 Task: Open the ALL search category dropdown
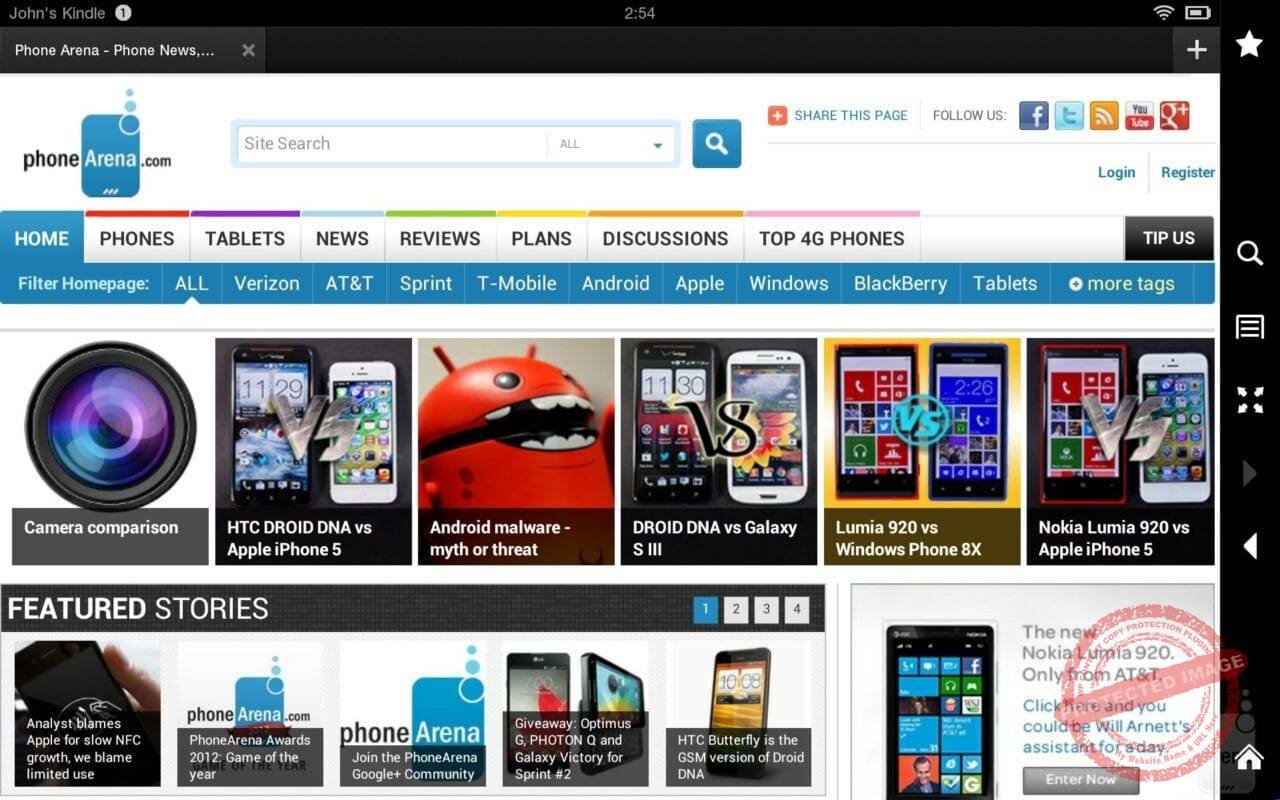(612, 144)
